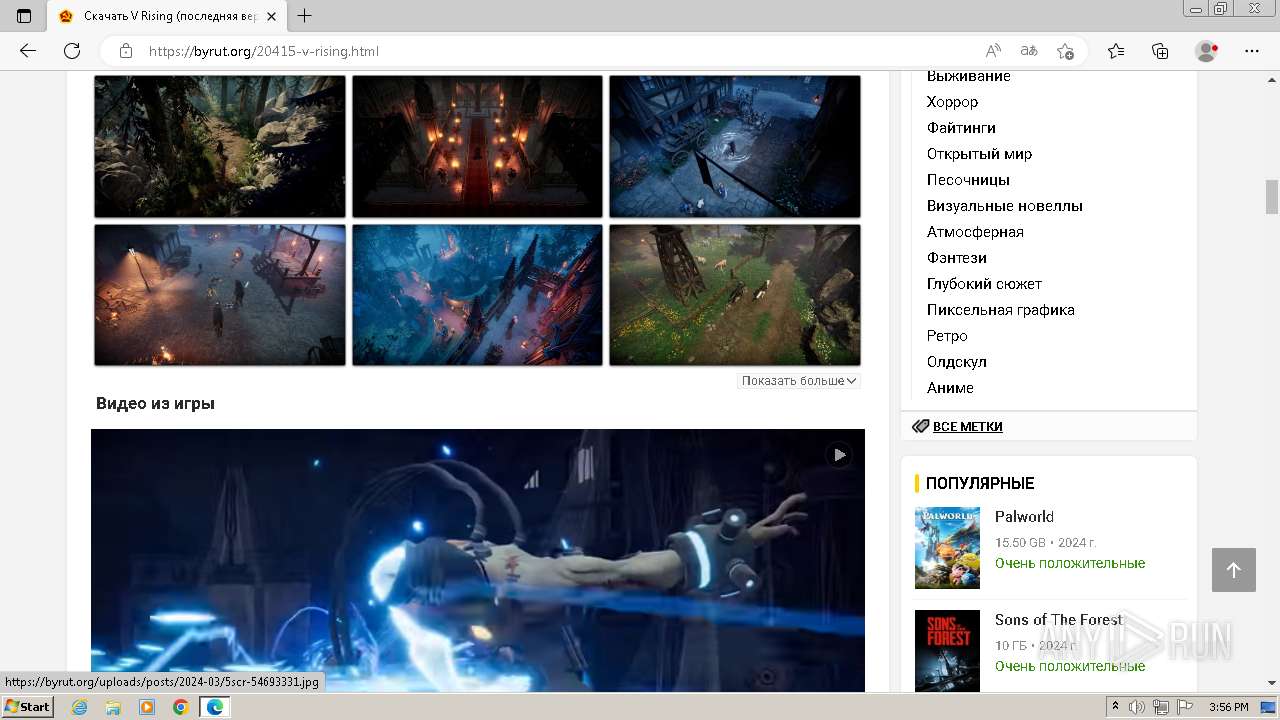Open the Выживание tag
Image resolution: width=1280 pixels, height=720 pixels.
click(968, 76)
